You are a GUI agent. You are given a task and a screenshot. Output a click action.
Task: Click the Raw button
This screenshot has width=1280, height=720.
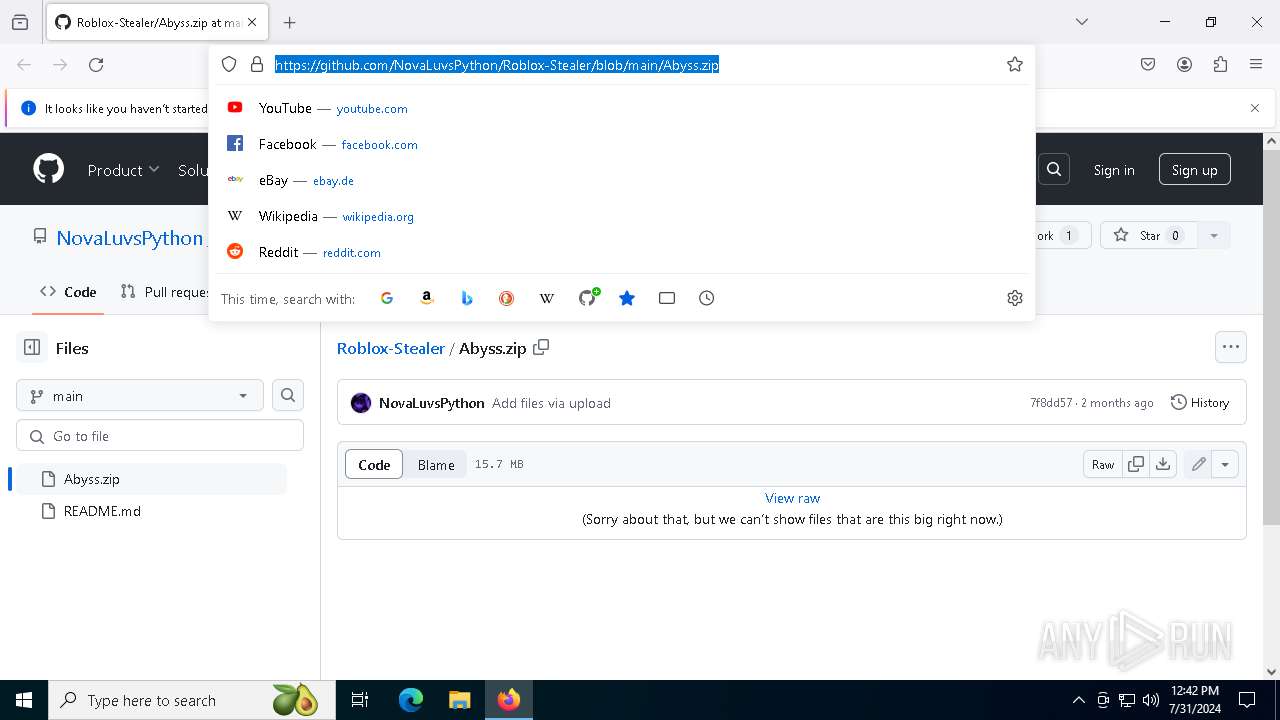coord(1103,464)
